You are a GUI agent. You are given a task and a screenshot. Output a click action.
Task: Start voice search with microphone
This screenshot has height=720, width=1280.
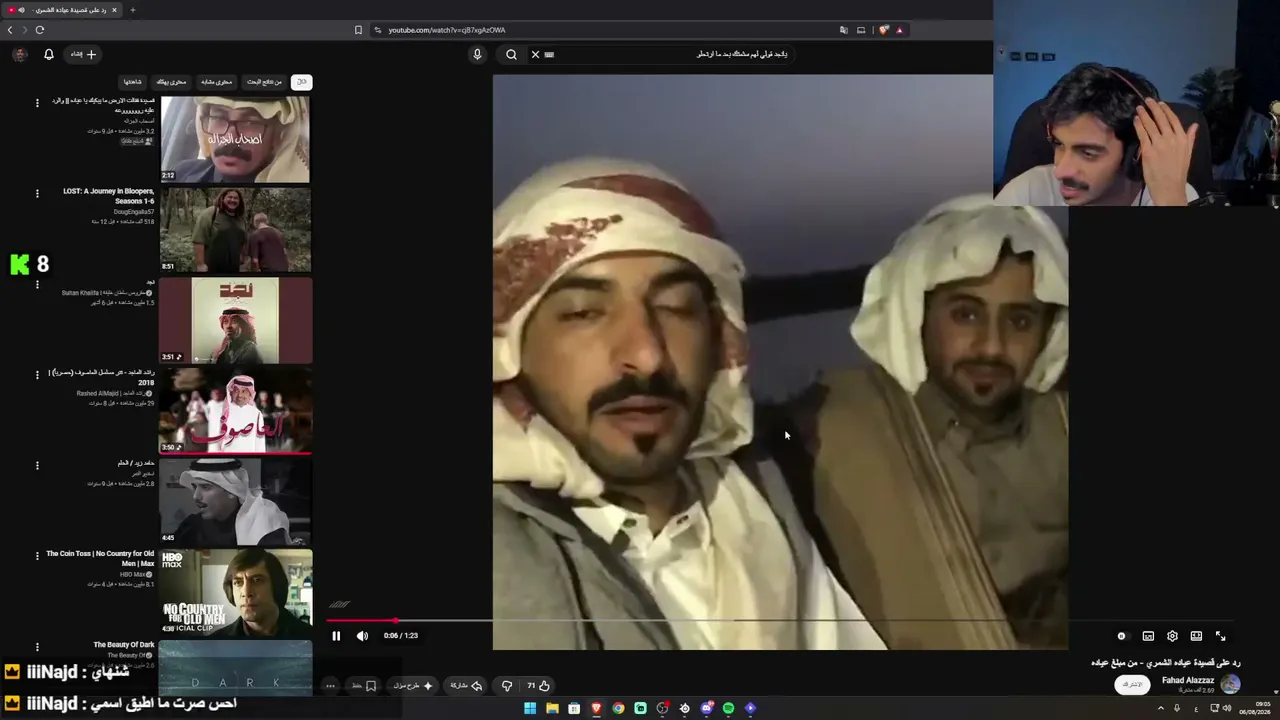pos(477,54)
